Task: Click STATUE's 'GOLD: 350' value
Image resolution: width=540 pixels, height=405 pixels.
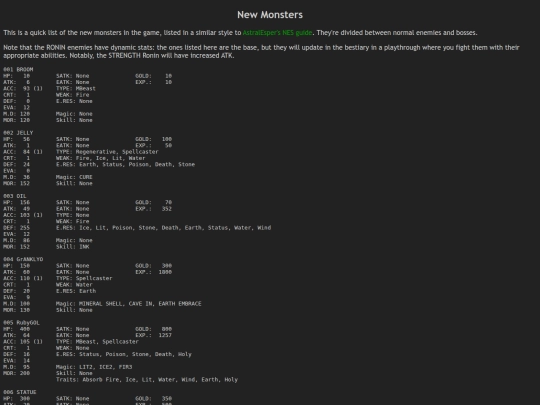Action: (x=154, y=399)
